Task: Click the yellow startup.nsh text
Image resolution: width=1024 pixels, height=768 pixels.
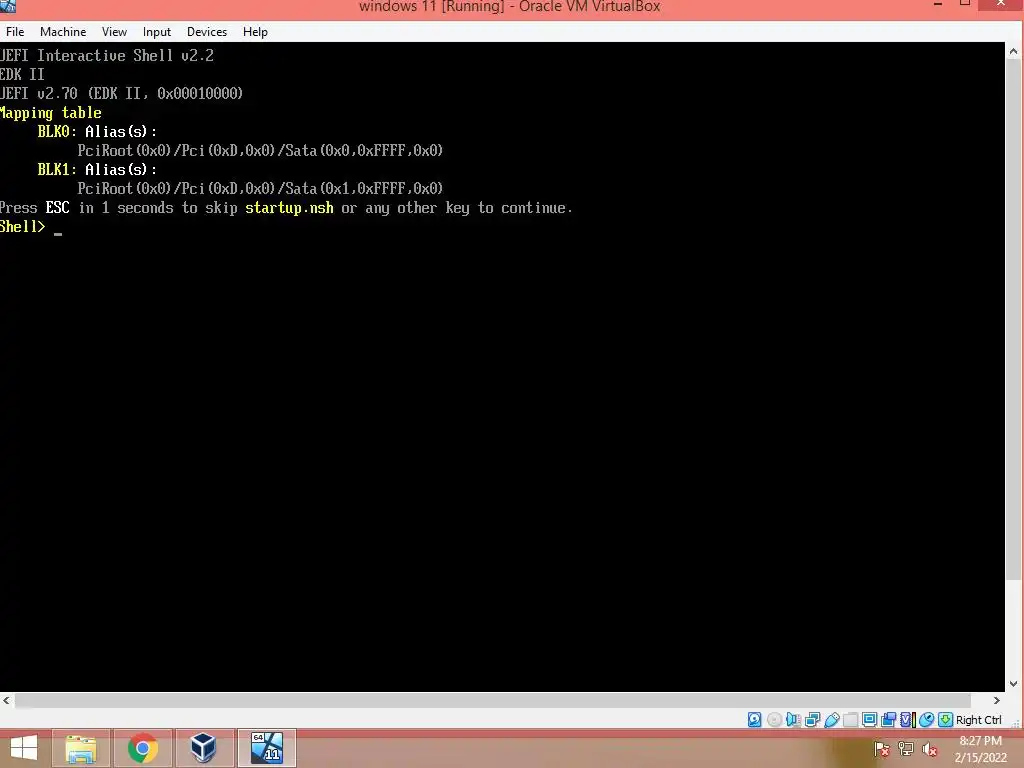Action: (x=289, y=208)
